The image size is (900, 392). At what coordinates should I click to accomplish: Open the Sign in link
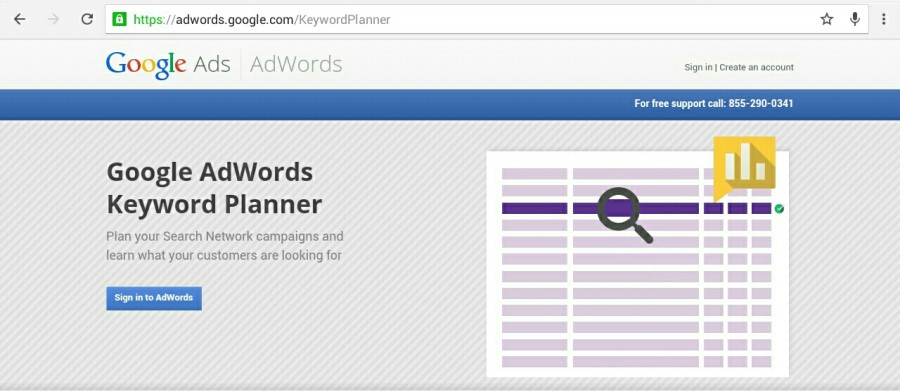(698, 67)
